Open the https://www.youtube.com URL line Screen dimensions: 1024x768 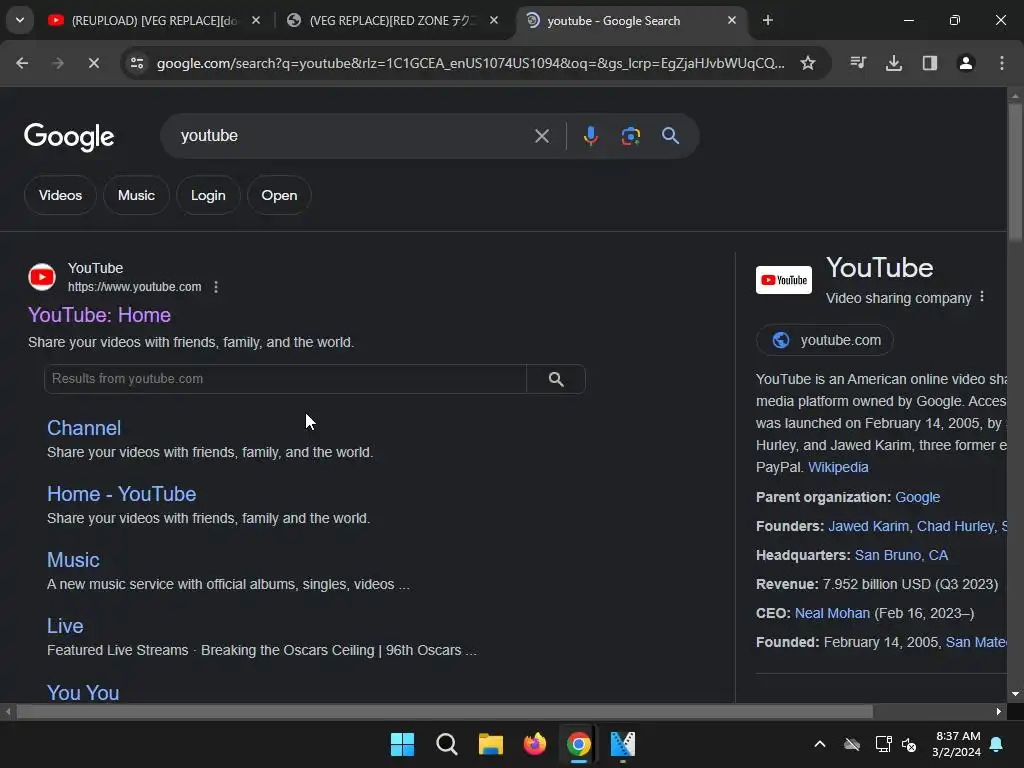tap(135, 287)
